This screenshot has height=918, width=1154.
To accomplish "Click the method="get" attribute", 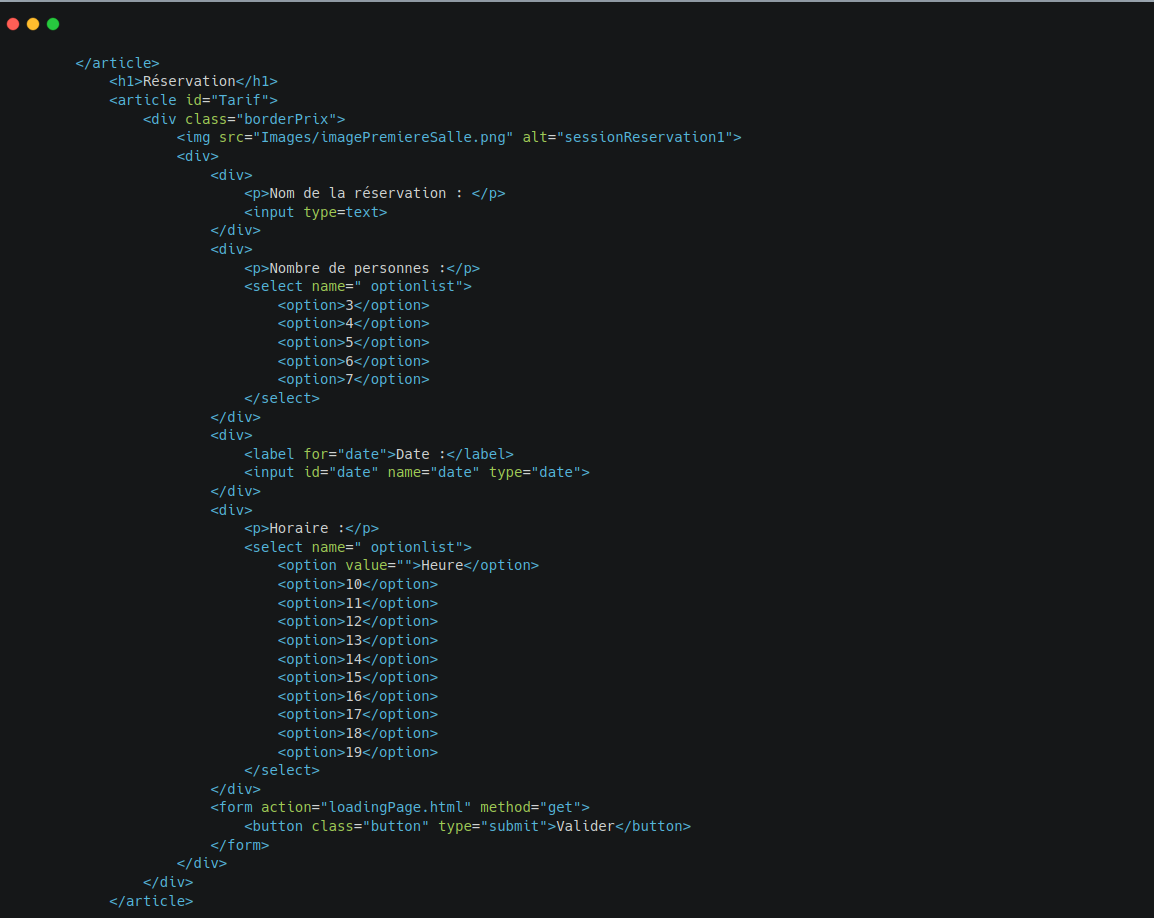I will pyautogui.click(x=531, y=808).
